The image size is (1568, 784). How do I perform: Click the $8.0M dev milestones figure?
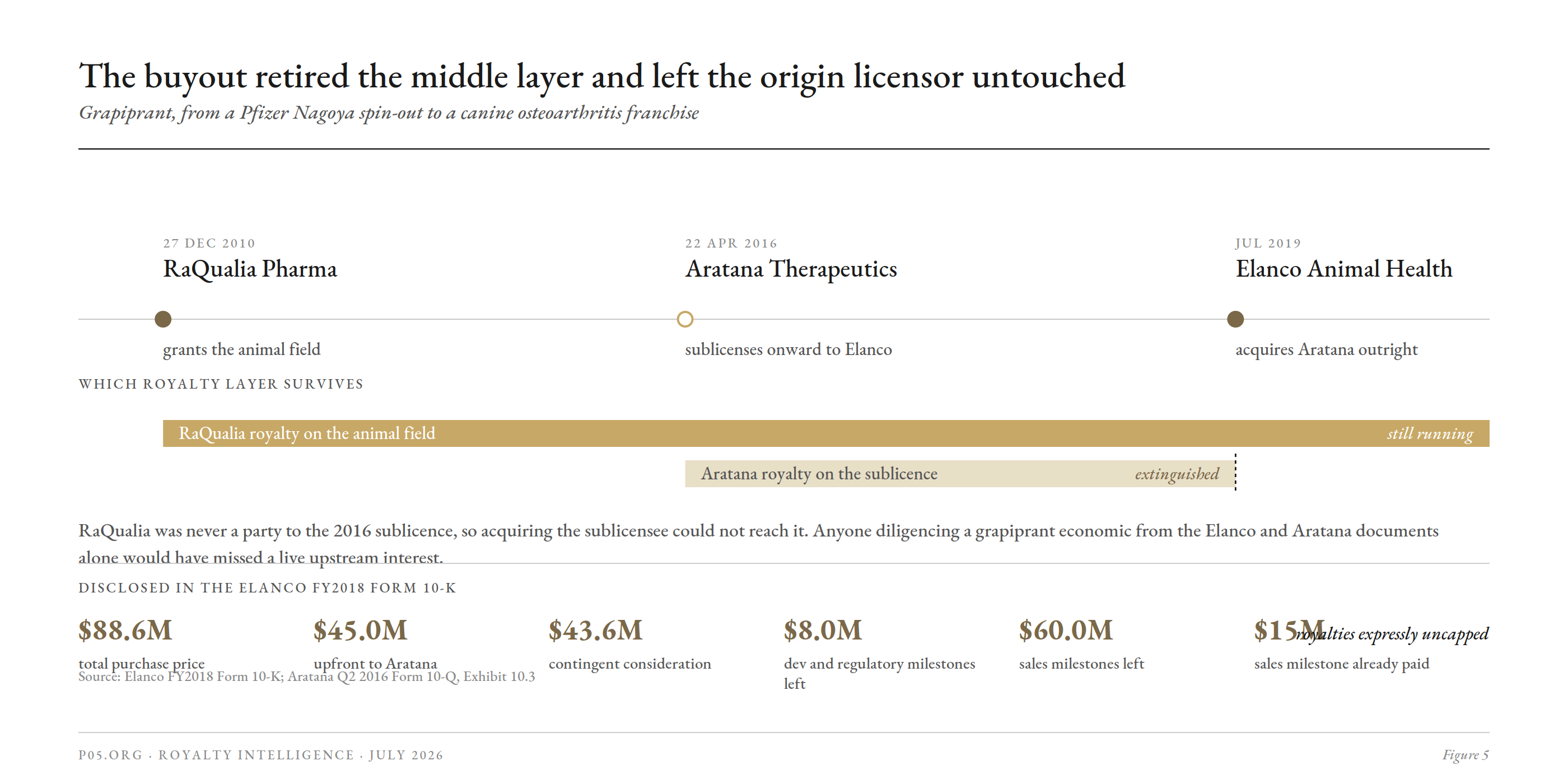click(x=823, y=630)
